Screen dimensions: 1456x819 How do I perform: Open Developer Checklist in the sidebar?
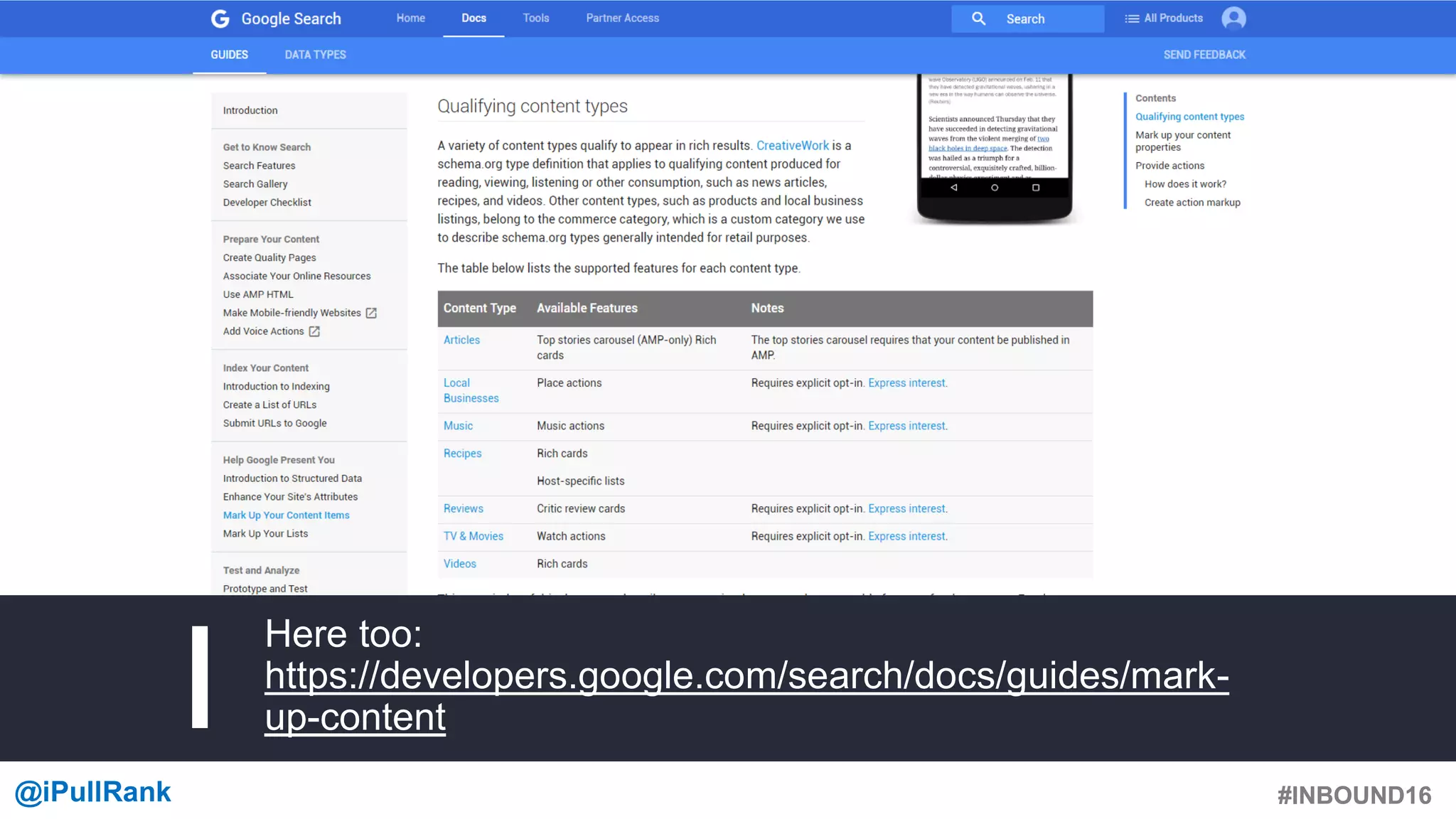coord(267,203)
